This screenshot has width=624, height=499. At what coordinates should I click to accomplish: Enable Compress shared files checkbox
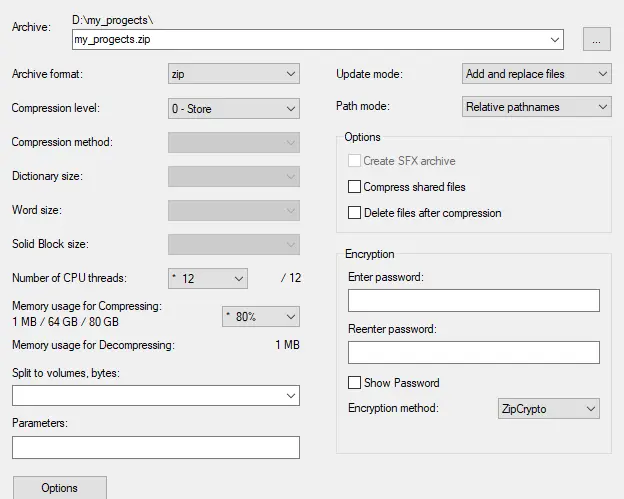tap(354, 187)
